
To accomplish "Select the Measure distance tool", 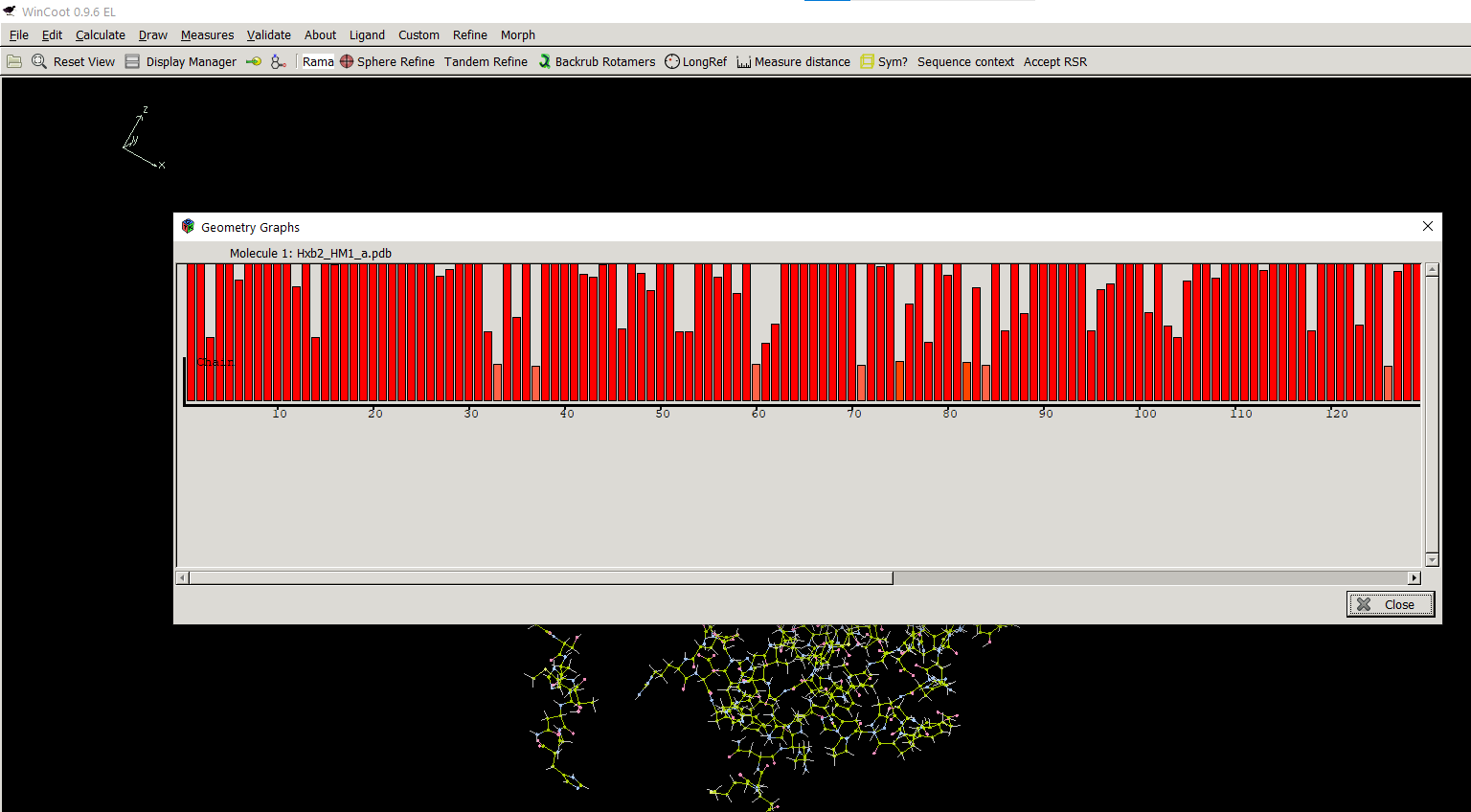I will (793, 61).
